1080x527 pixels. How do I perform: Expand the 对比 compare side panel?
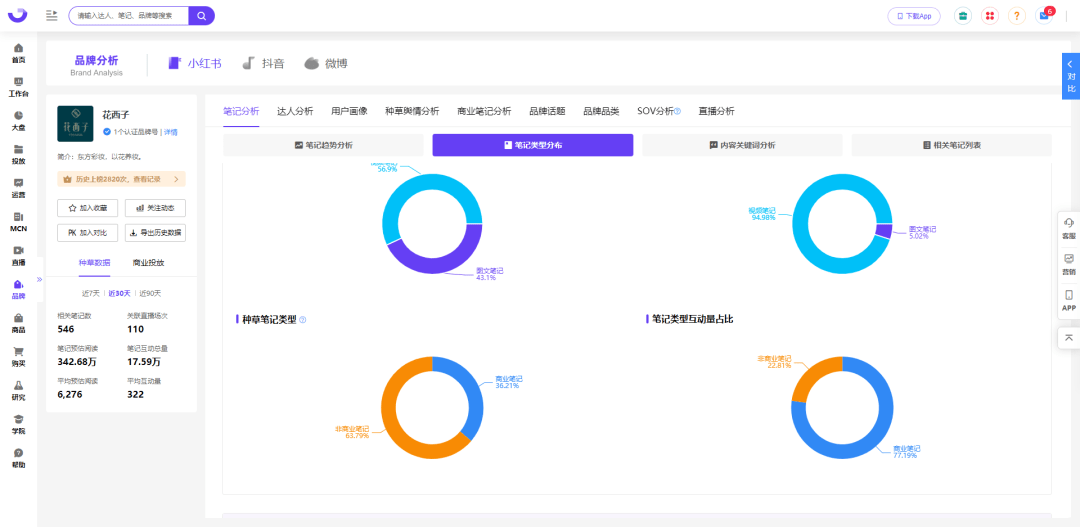[x=1071, y=76]
